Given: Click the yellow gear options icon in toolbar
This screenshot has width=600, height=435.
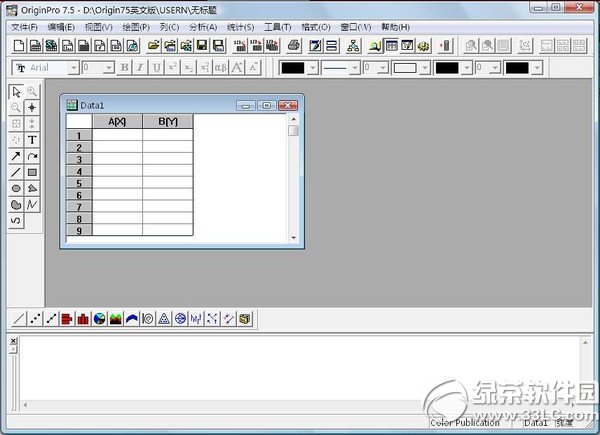Looking at the screenshot, I should pos(424,46).
